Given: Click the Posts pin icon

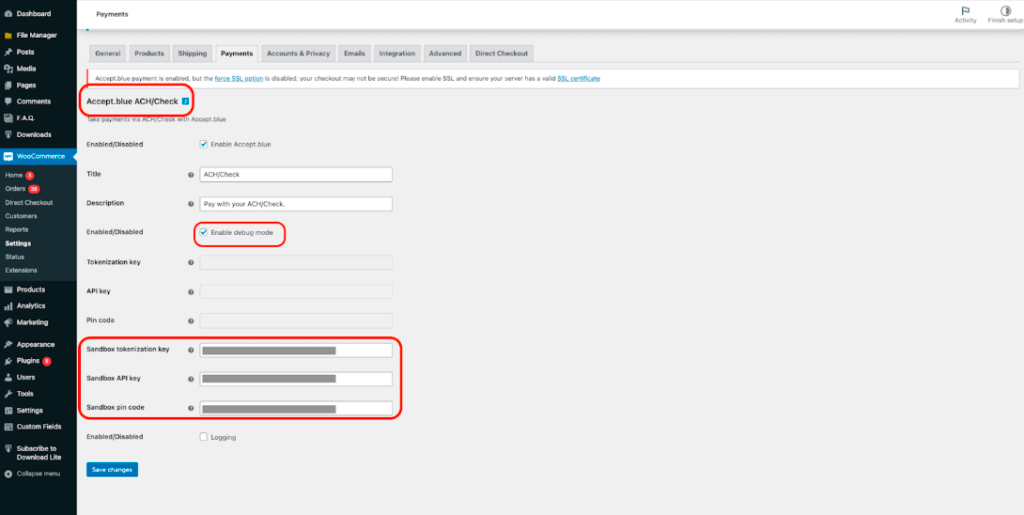Looking at the screenshot, I should click(x=8, y=52).
